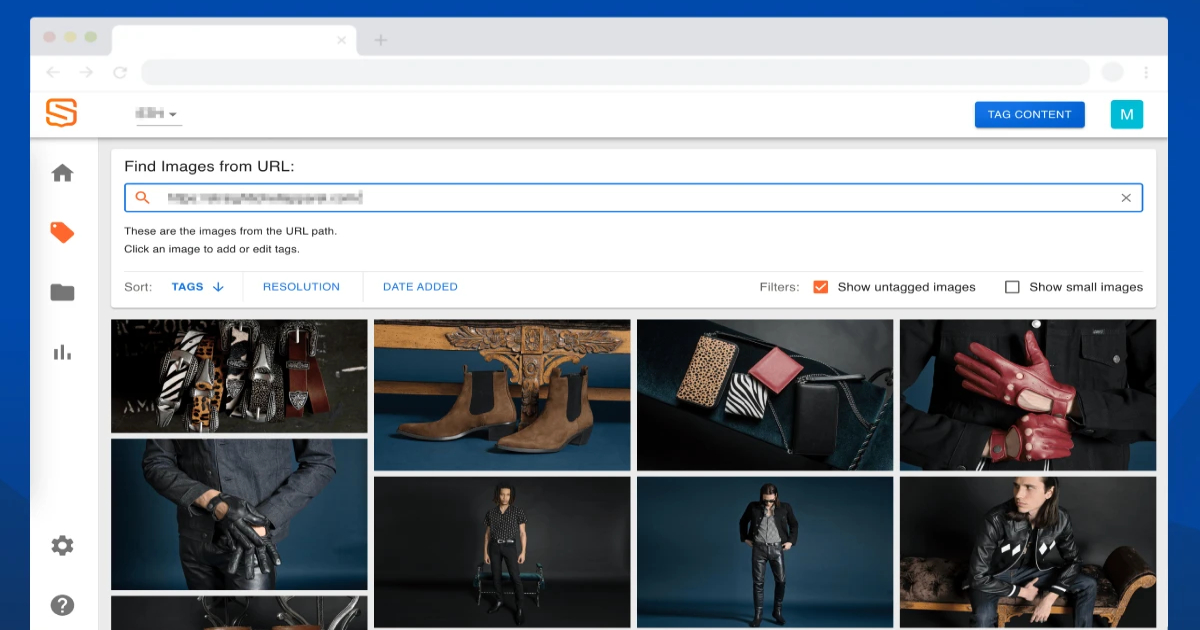Click the browser address bar
The image size is (1200, 630).
tap(615, 72)
